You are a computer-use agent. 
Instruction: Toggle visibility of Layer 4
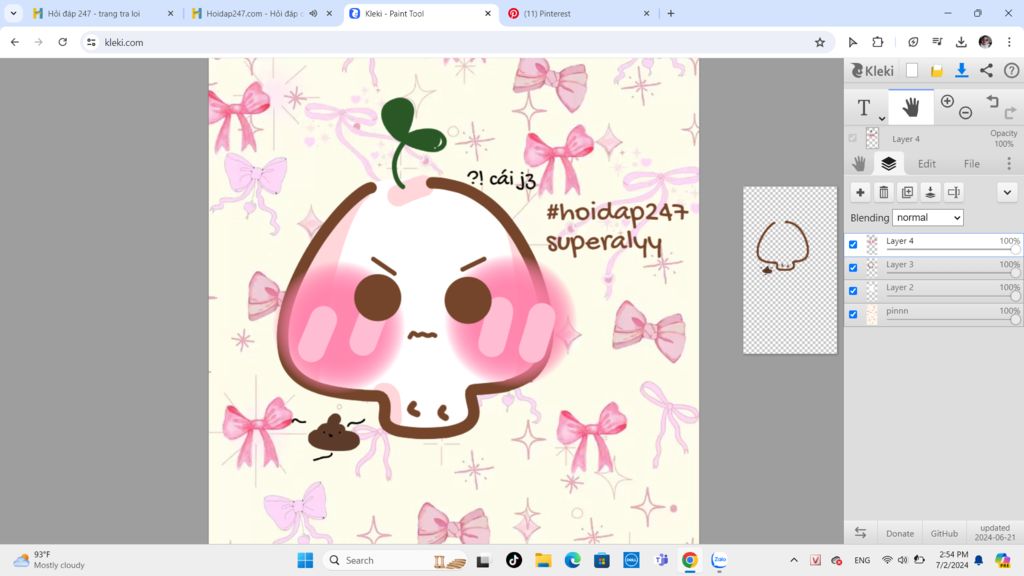(853, 244)
